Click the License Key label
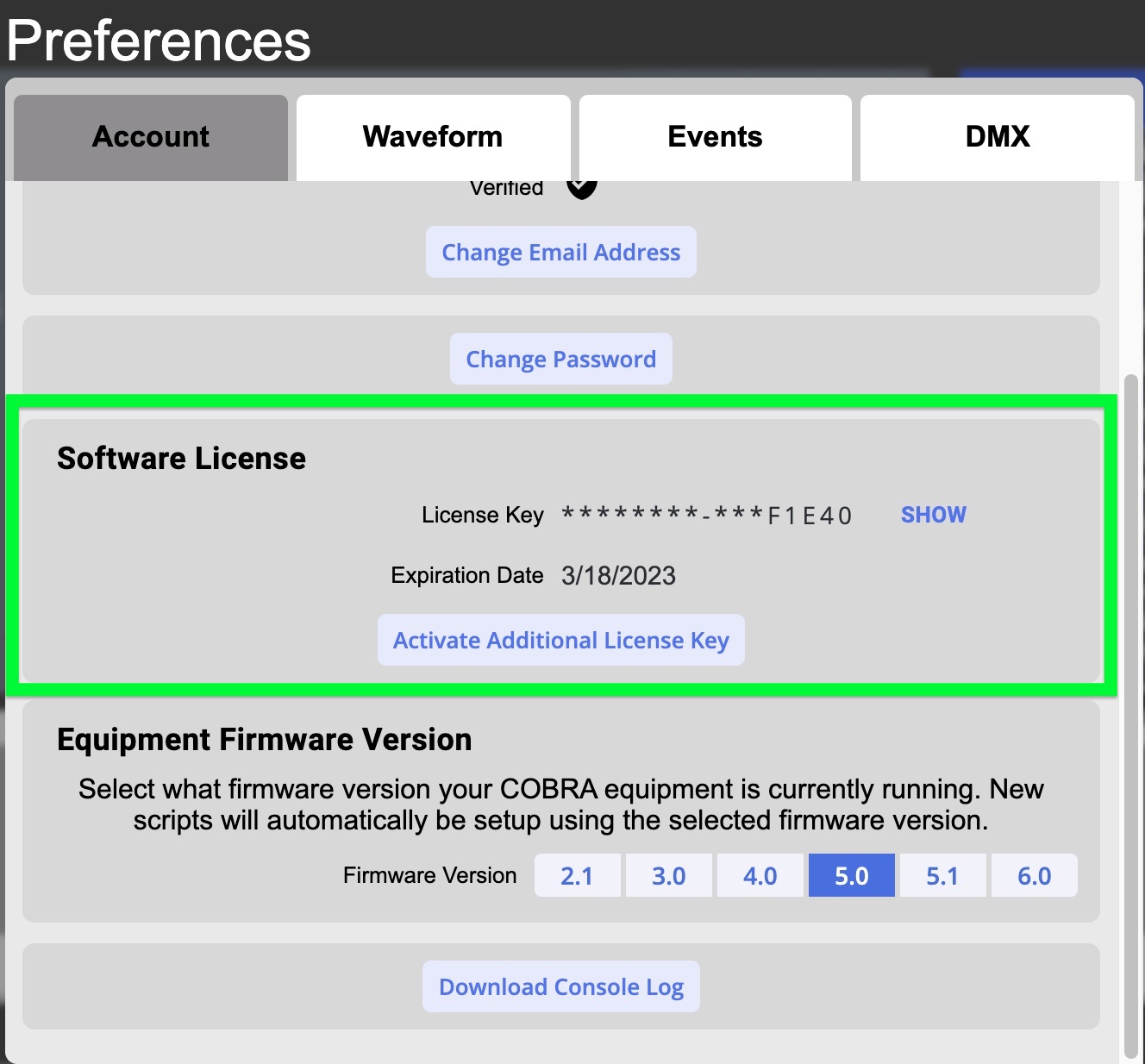The width and height of the screenshot is (1145, 1064). pos(482,515)
